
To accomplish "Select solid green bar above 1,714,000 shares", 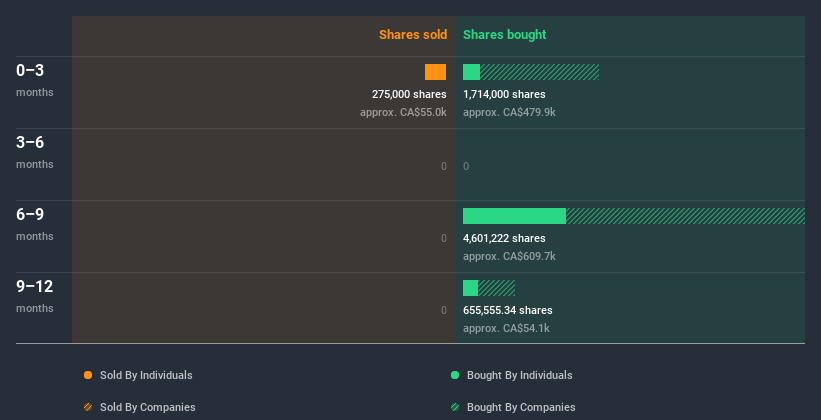I will [x=471, y=72].
